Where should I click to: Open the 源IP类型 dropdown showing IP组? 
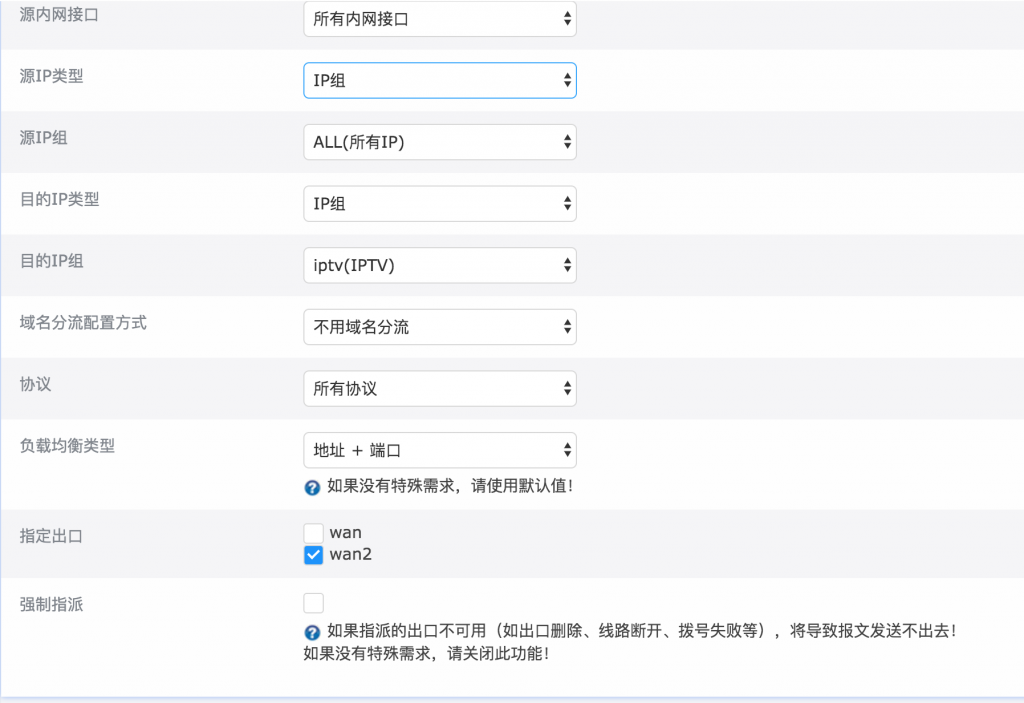coord(440,80)
